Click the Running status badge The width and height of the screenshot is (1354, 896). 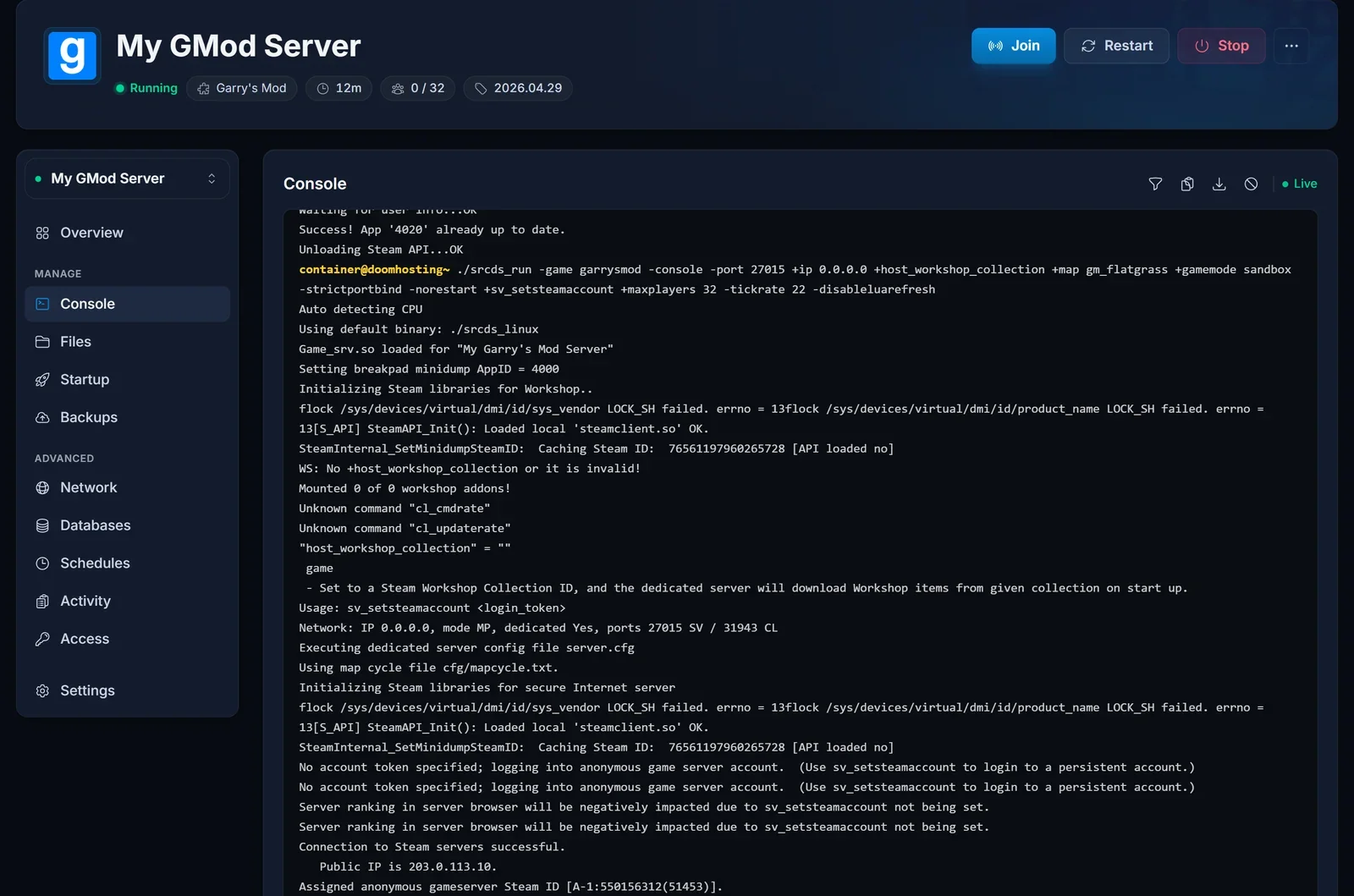coord(146,88)
